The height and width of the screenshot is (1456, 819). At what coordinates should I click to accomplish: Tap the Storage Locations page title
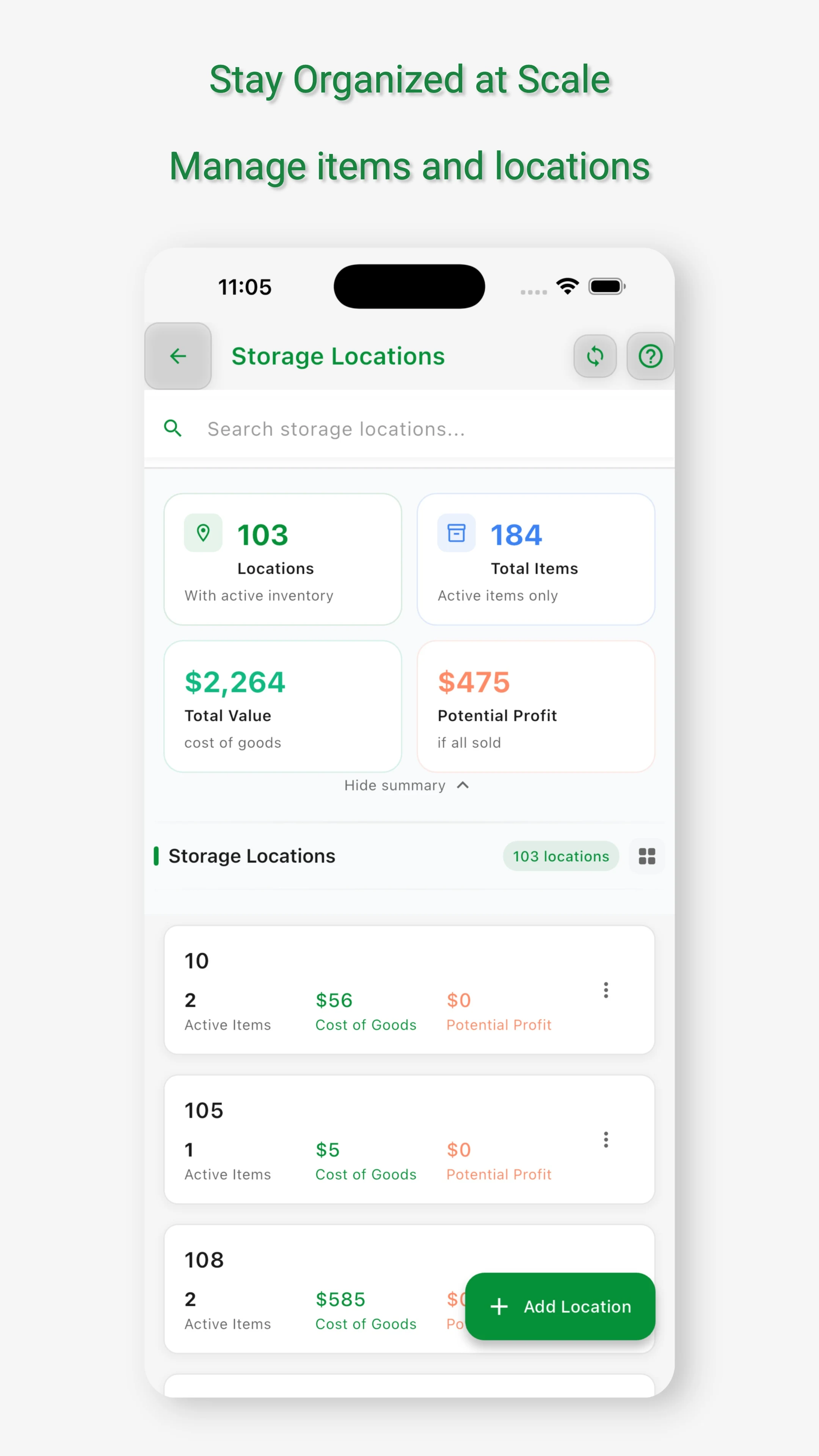[338, 356]
